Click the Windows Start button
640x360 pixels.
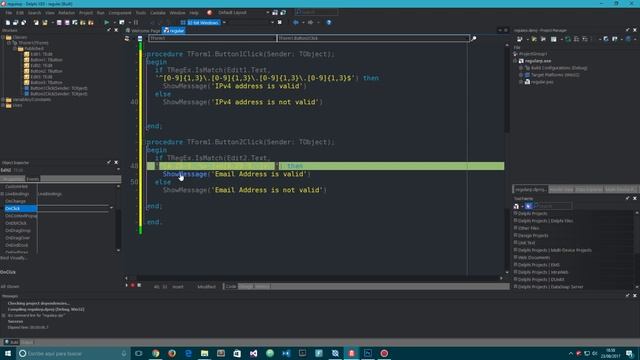(x=8, y=353)
